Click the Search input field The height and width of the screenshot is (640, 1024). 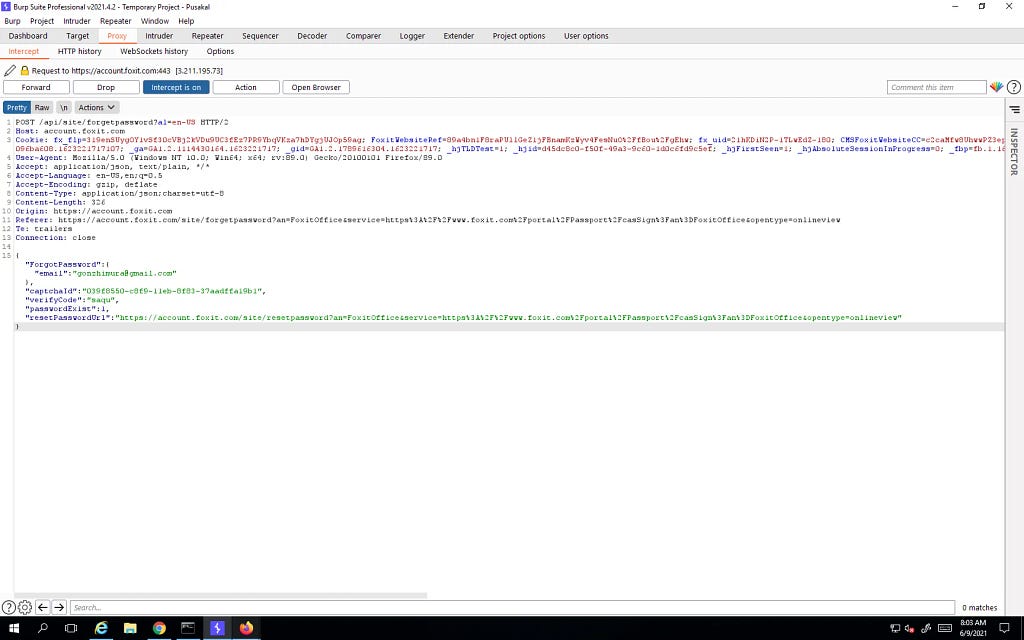coord(512,607)
